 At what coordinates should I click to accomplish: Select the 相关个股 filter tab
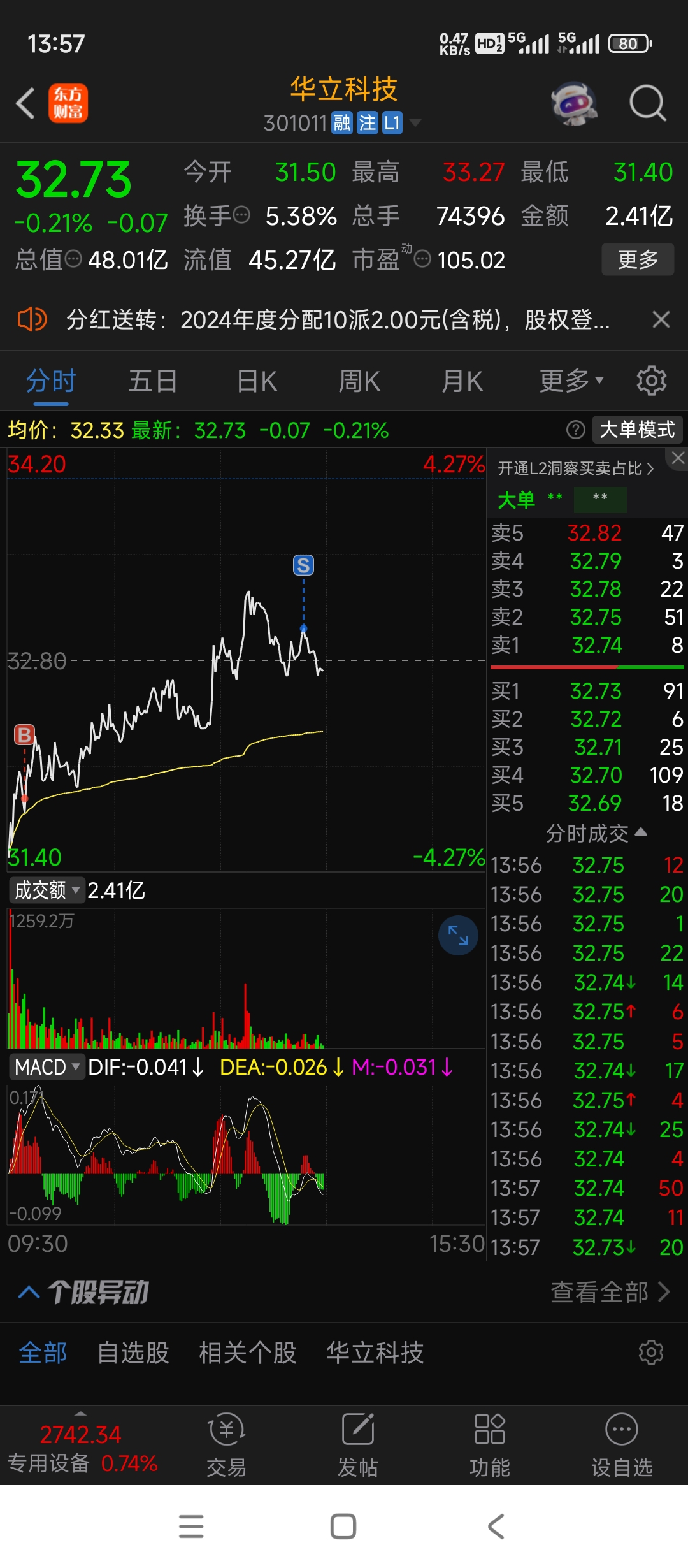(x=248, y=1353)
